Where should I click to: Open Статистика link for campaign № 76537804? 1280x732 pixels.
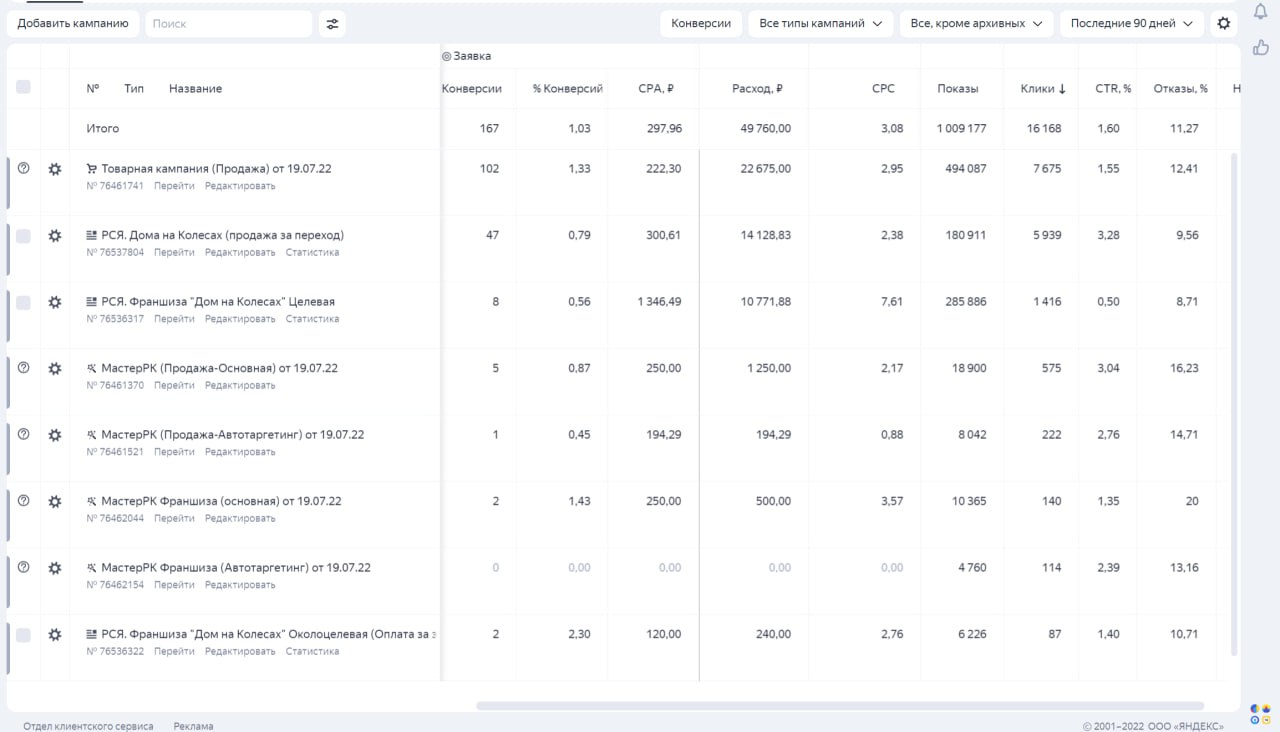point(312,252)
